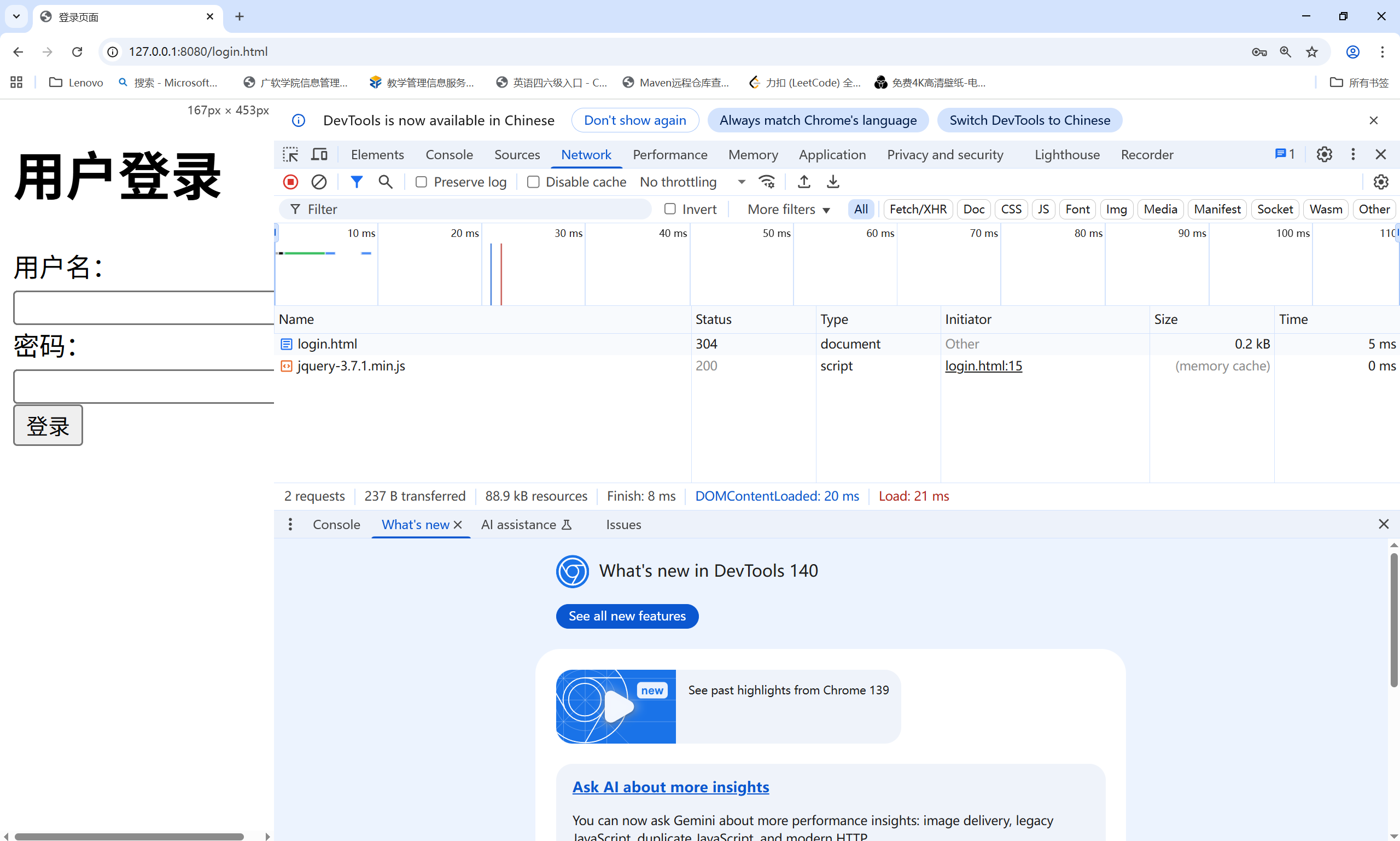
Task: Export HAR download icon
Action: tap(832, 182)
